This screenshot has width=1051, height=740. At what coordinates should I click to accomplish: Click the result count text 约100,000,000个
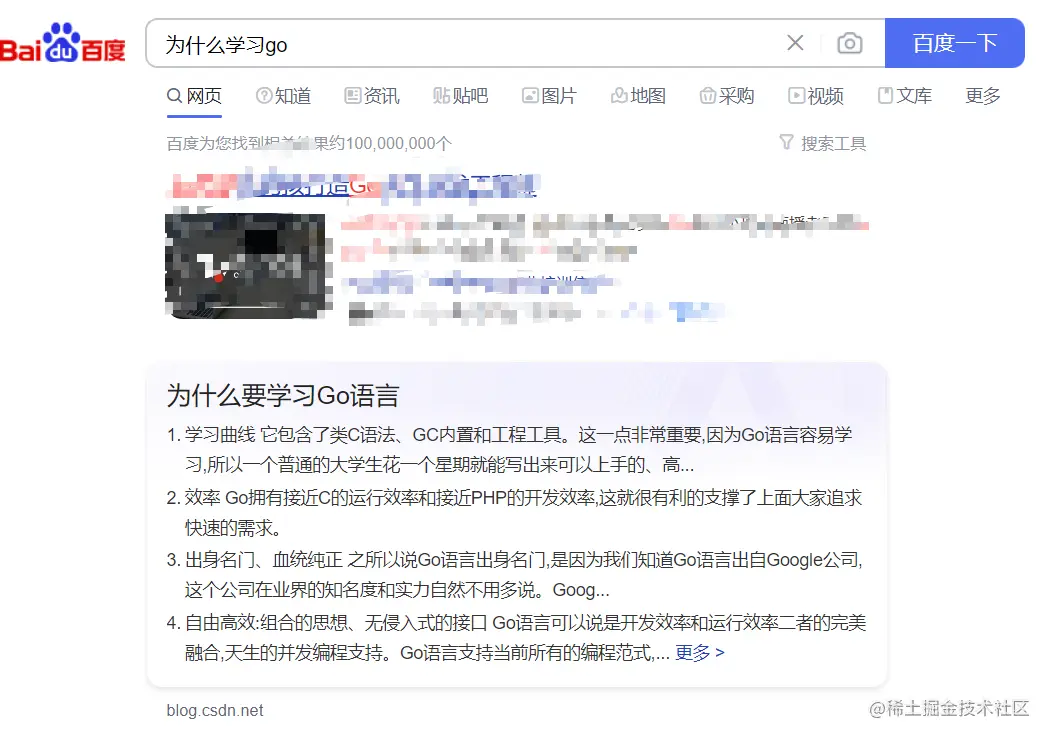pyautogui.click(x=391, y=143)
